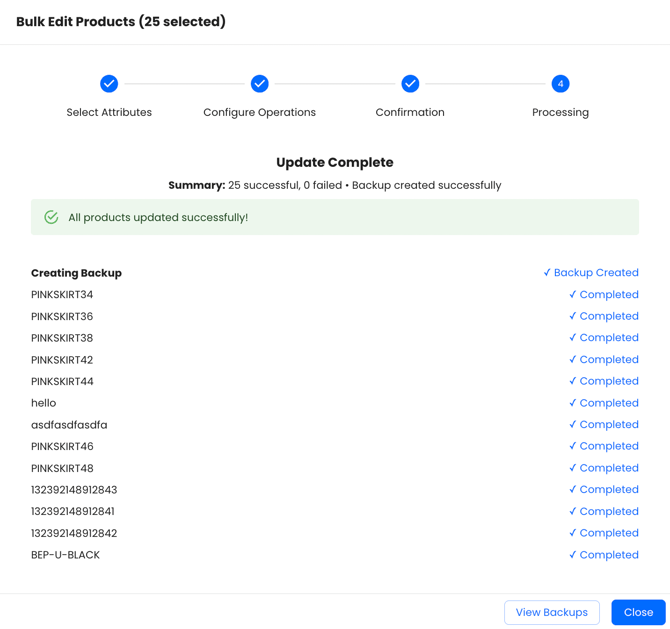Close the bulk edit dialog

638,612
